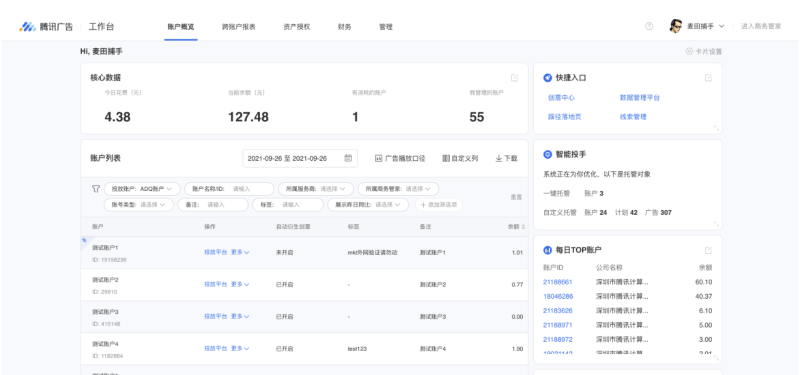The width and height of the screenshot is (800, 375).
Task: Edit the 快捷入口 card
Action: pos(708,78)
